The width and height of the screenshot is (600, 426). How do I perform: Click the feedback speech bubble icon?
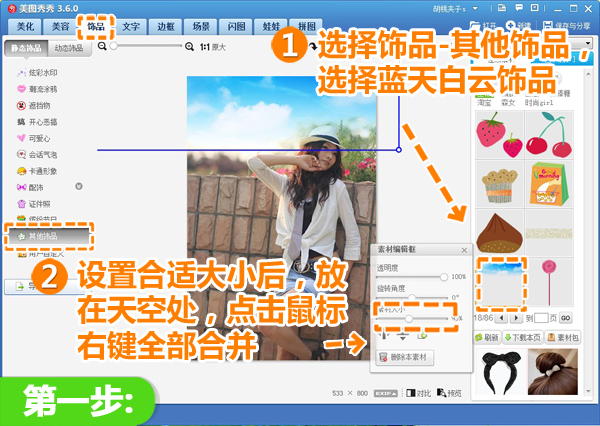(x=519, y=8)
